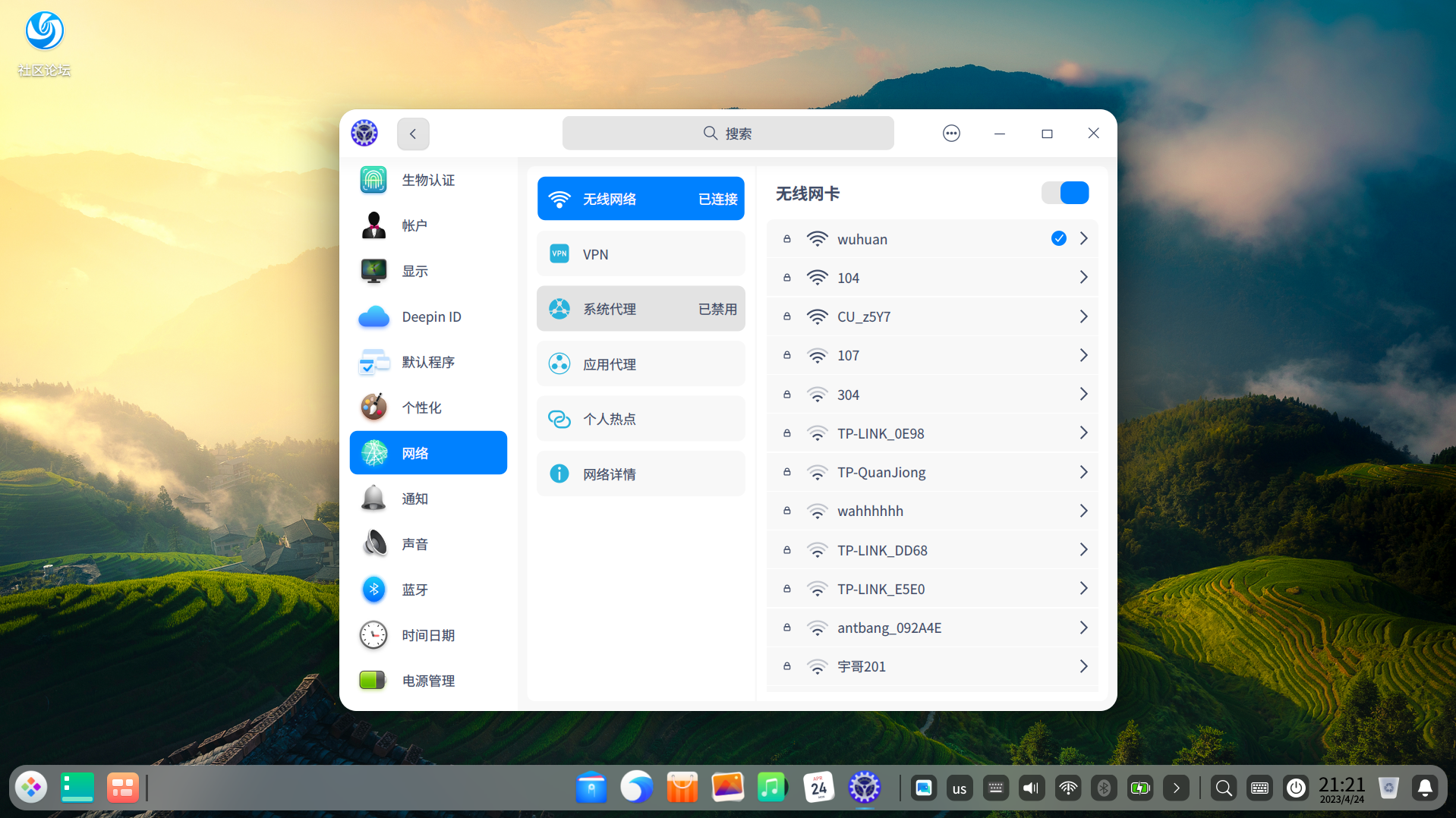This screenshot has width=1456, height=818.
Task: Click the us keyboard layout toggle in tray
Action: click(x=959, y=787)
